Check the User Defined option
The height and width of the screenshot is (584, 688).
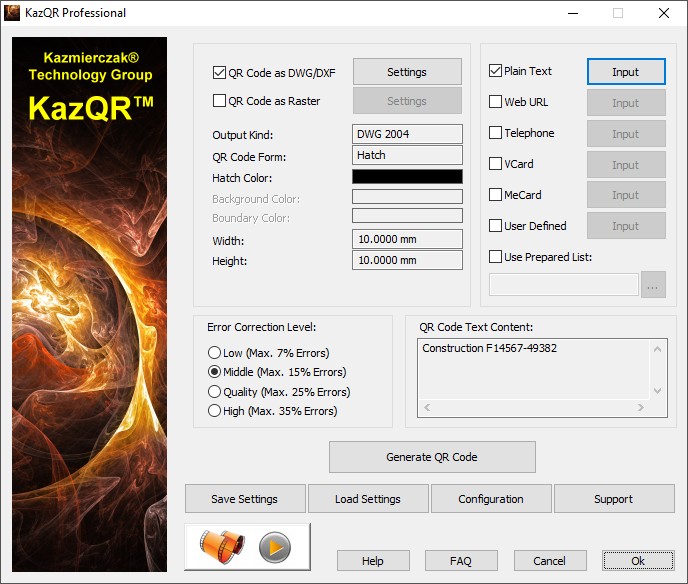tap(495, 226)
